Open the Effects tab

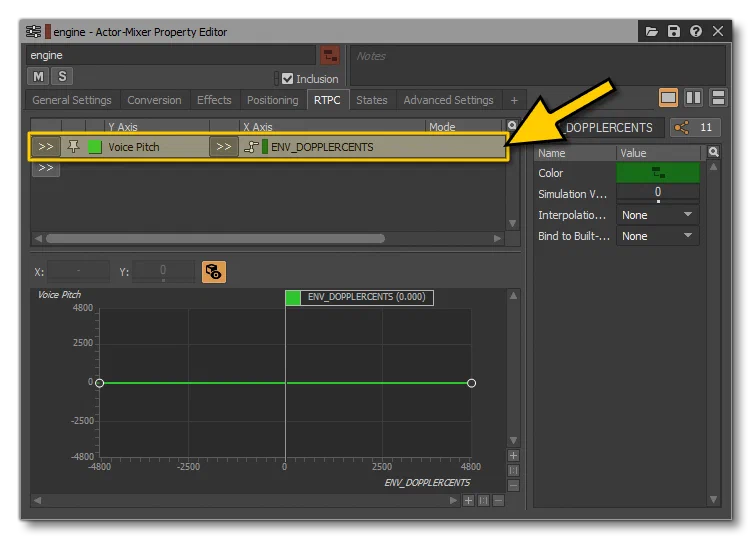coord(214,100)
